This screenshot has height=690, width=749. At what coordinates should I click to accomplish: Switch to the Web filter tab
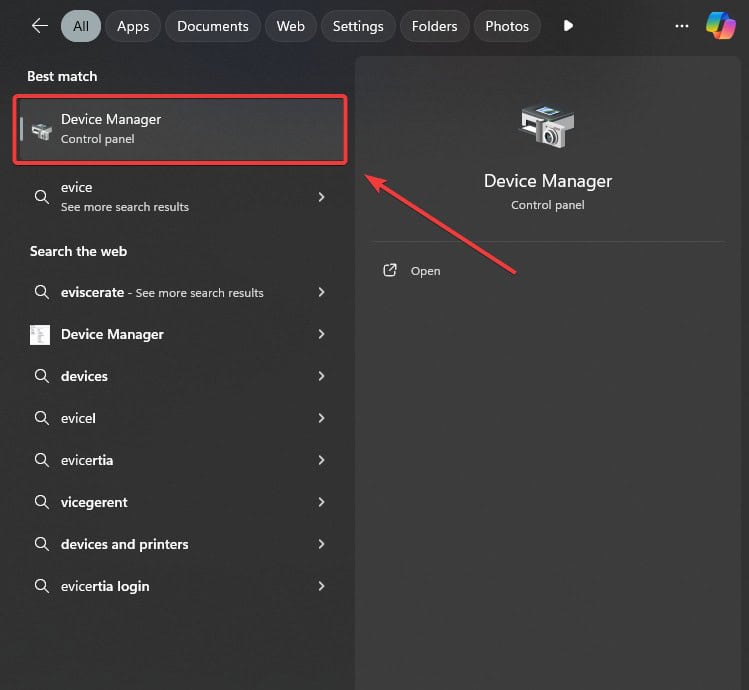click(290, 26)
